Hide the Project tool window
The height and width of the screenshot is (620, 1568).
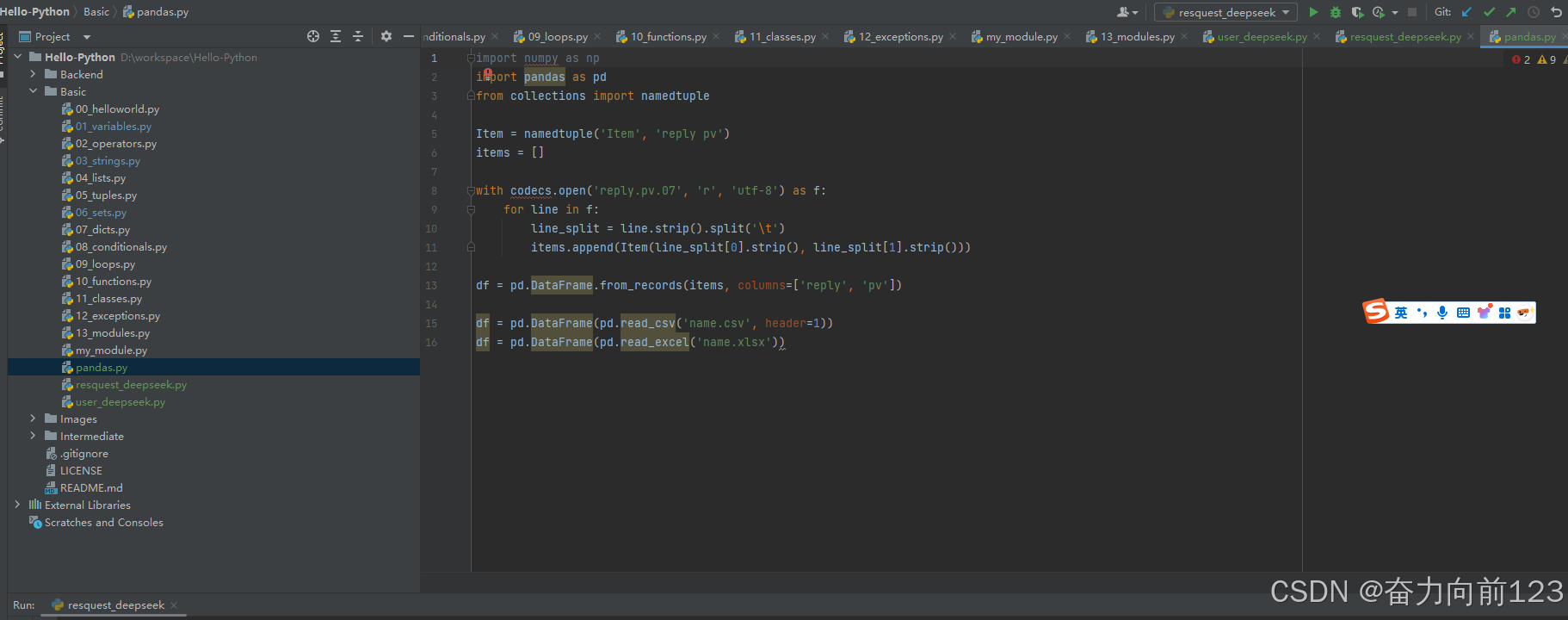coord(409,36)
